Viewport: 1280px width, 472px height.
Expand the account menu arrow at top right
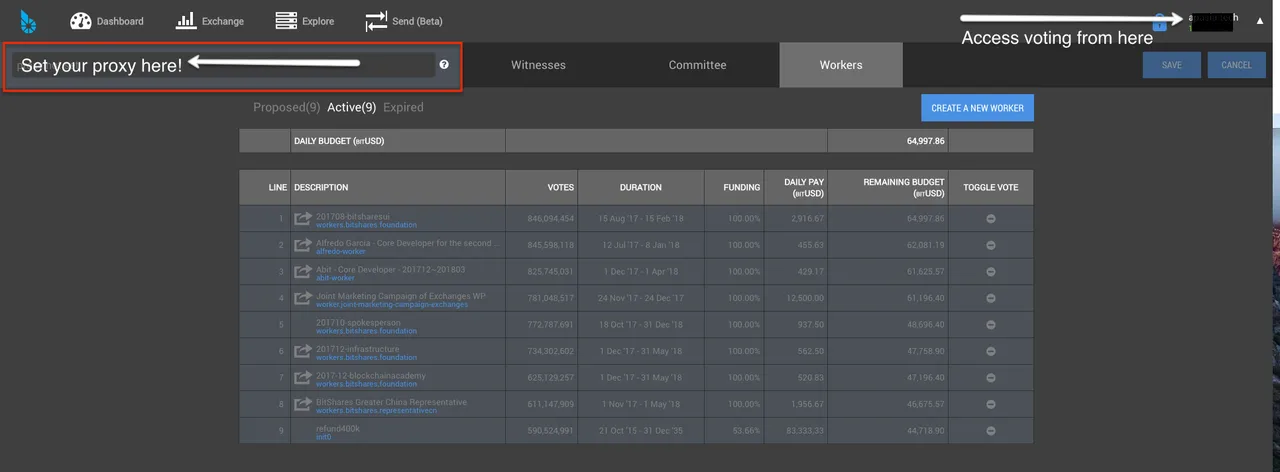coord(1259,21)
